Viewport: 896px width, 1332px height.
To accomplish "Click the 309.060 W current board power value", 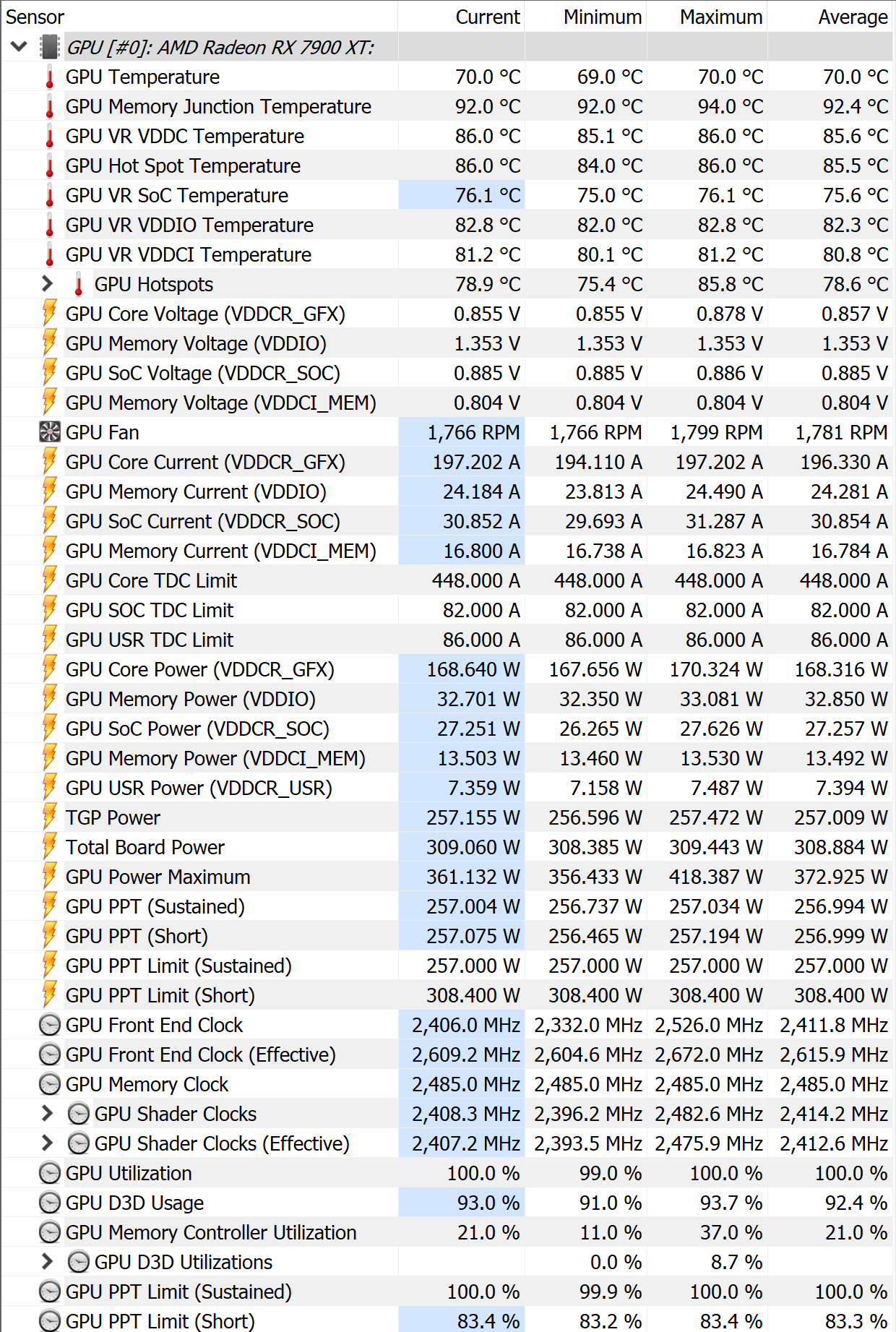I will click(473, 847).
